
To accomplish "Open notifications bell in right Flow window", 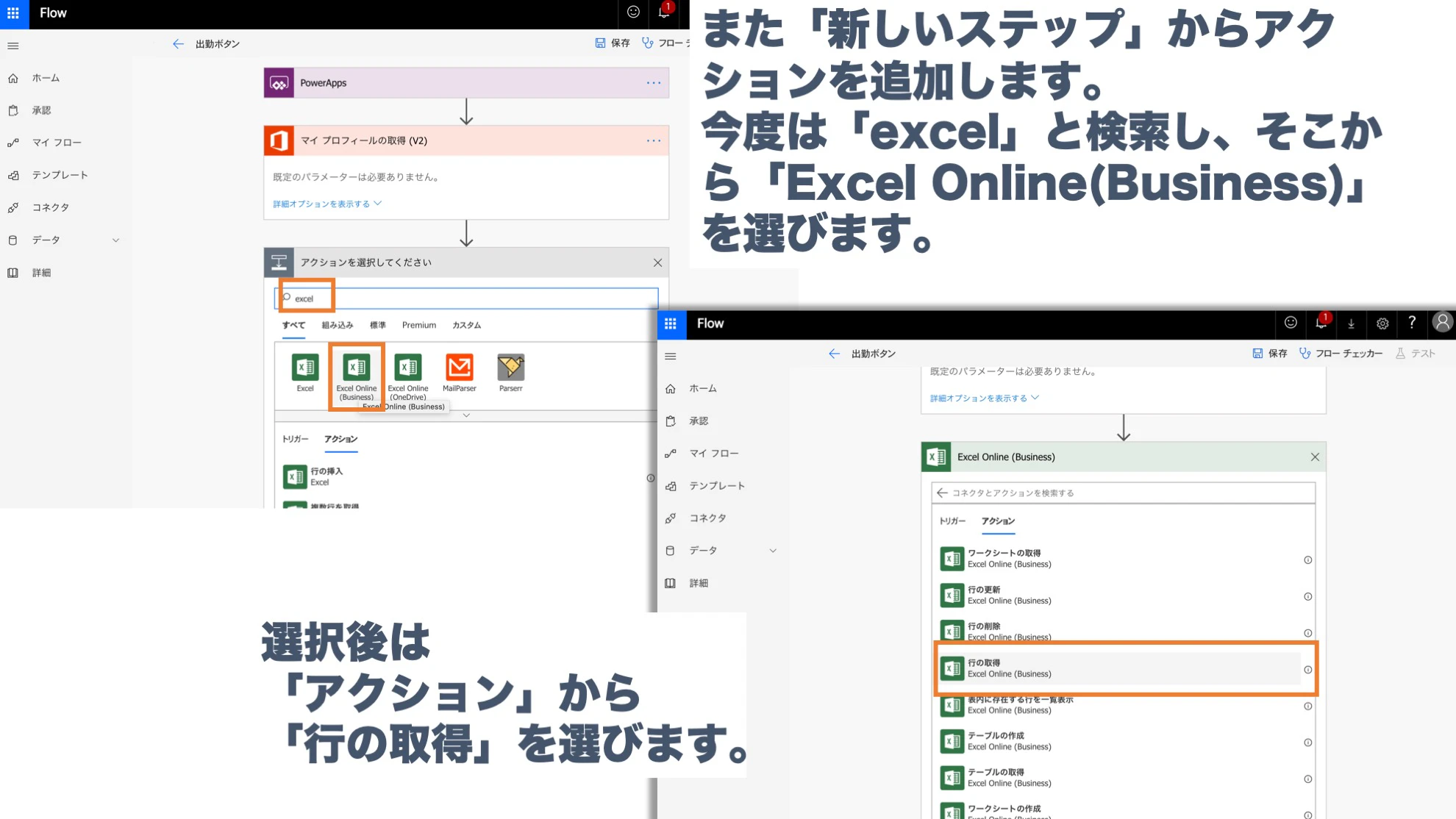I will click(1321, 323).
